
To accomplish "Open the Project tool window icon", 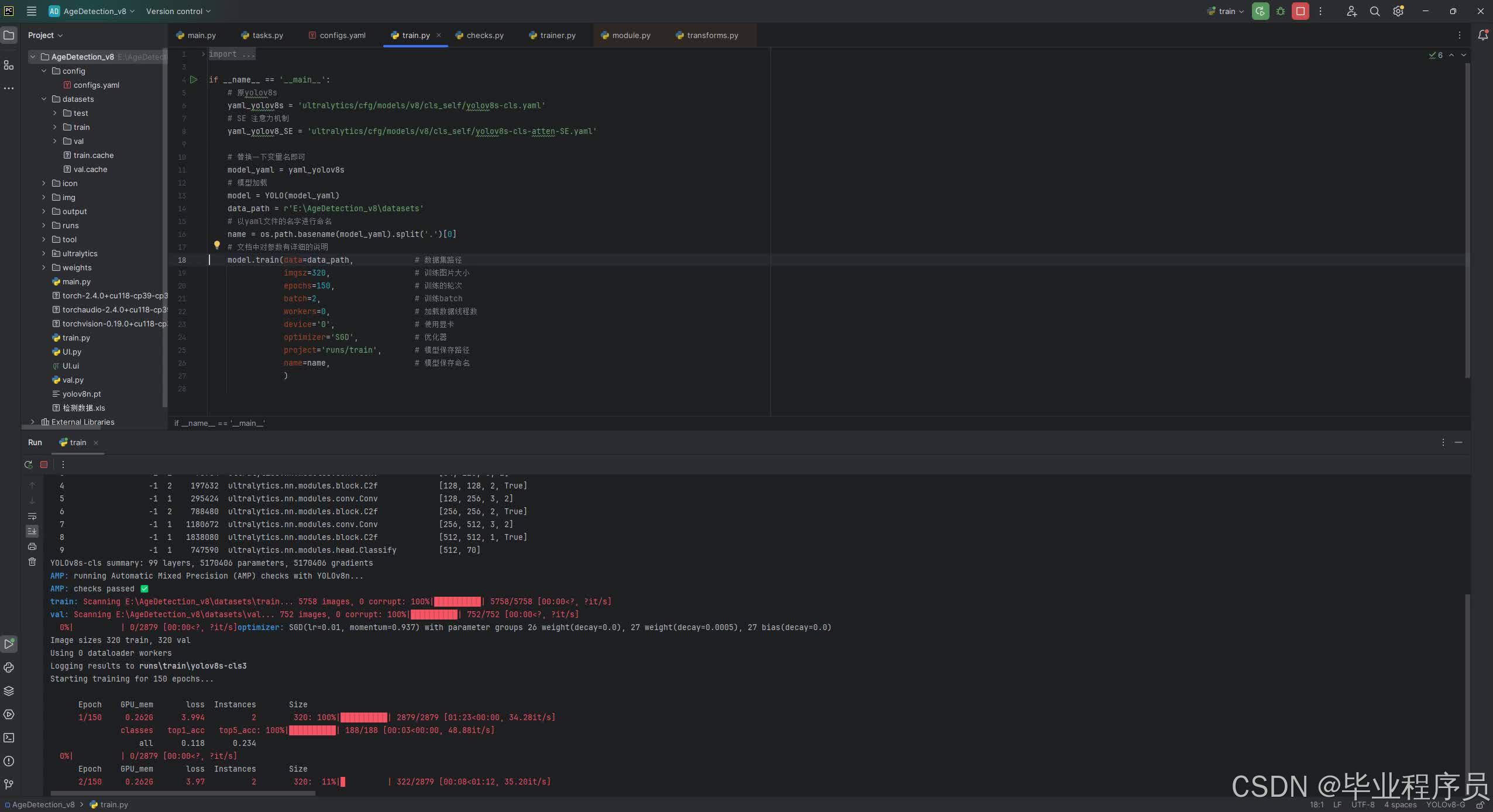I will [x=9, y=35].
